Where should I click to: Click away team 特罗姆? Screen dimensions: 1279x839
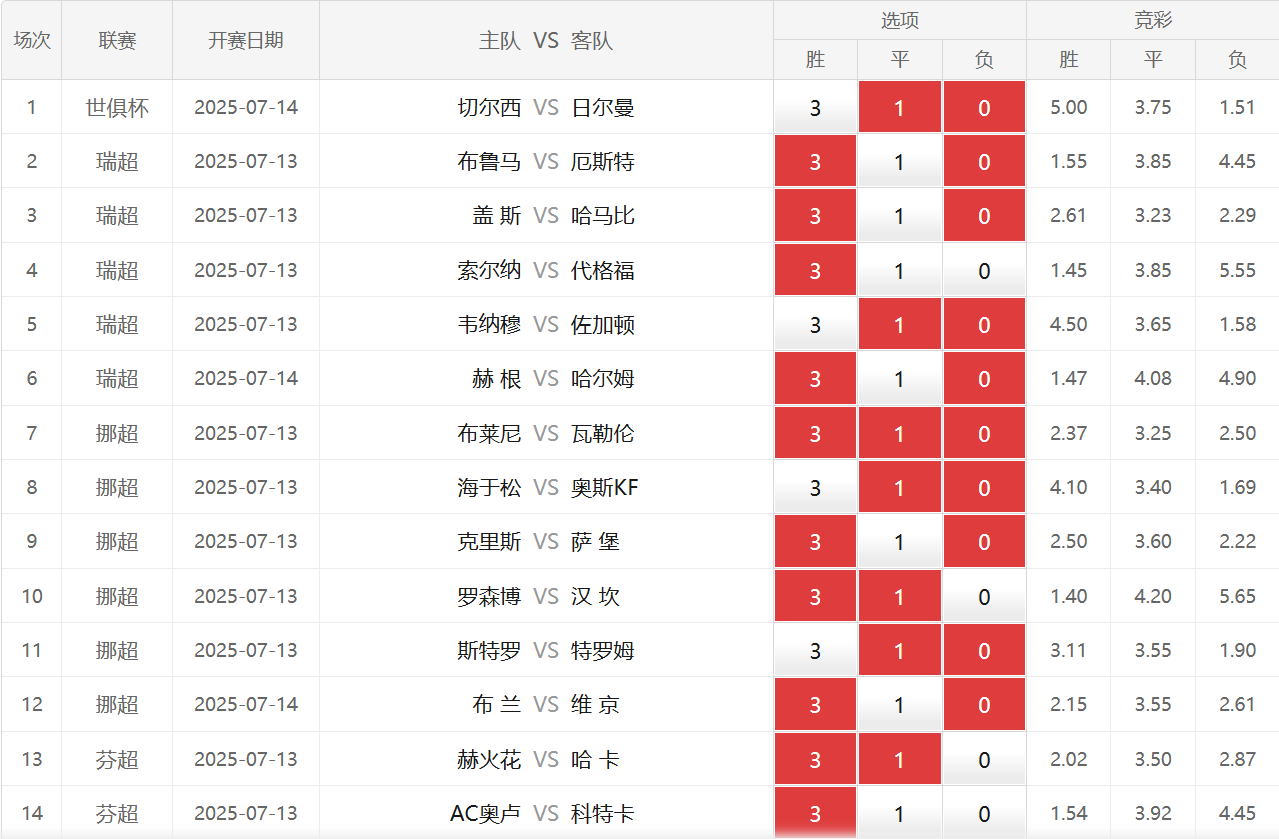(603, 650)
